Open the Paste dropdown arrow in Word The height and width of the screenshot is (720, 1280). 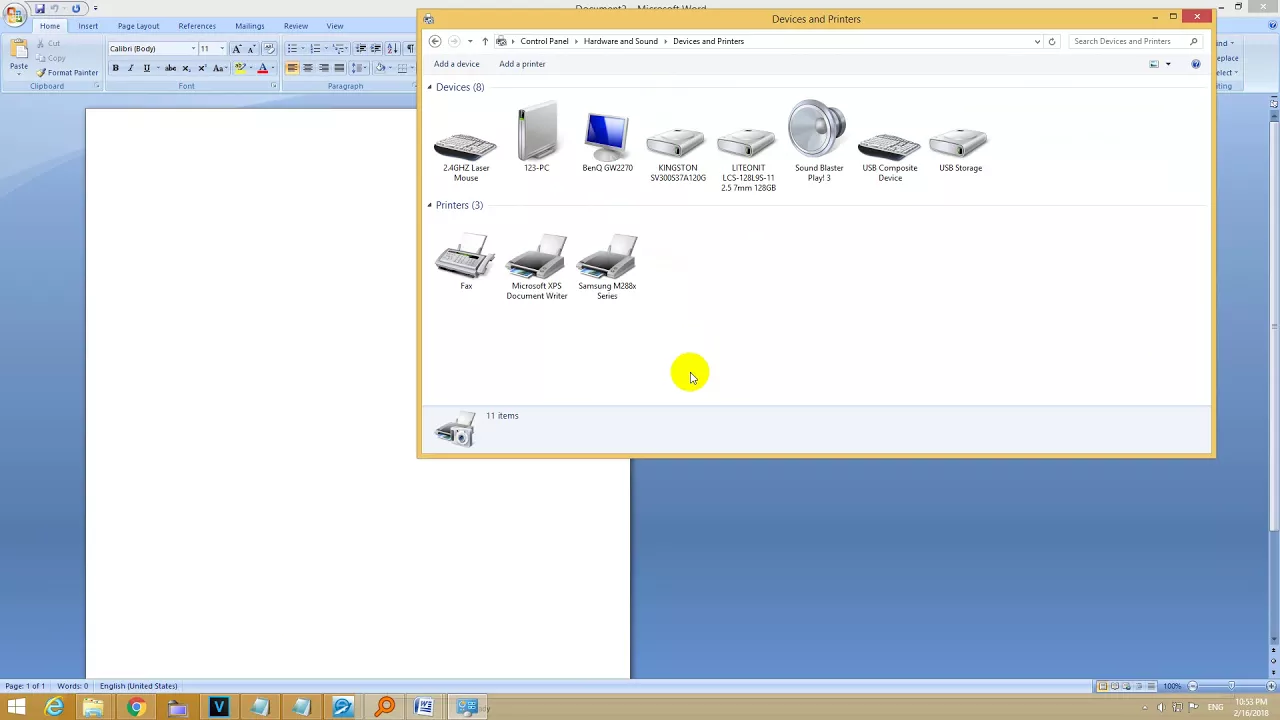pos(19,76)
